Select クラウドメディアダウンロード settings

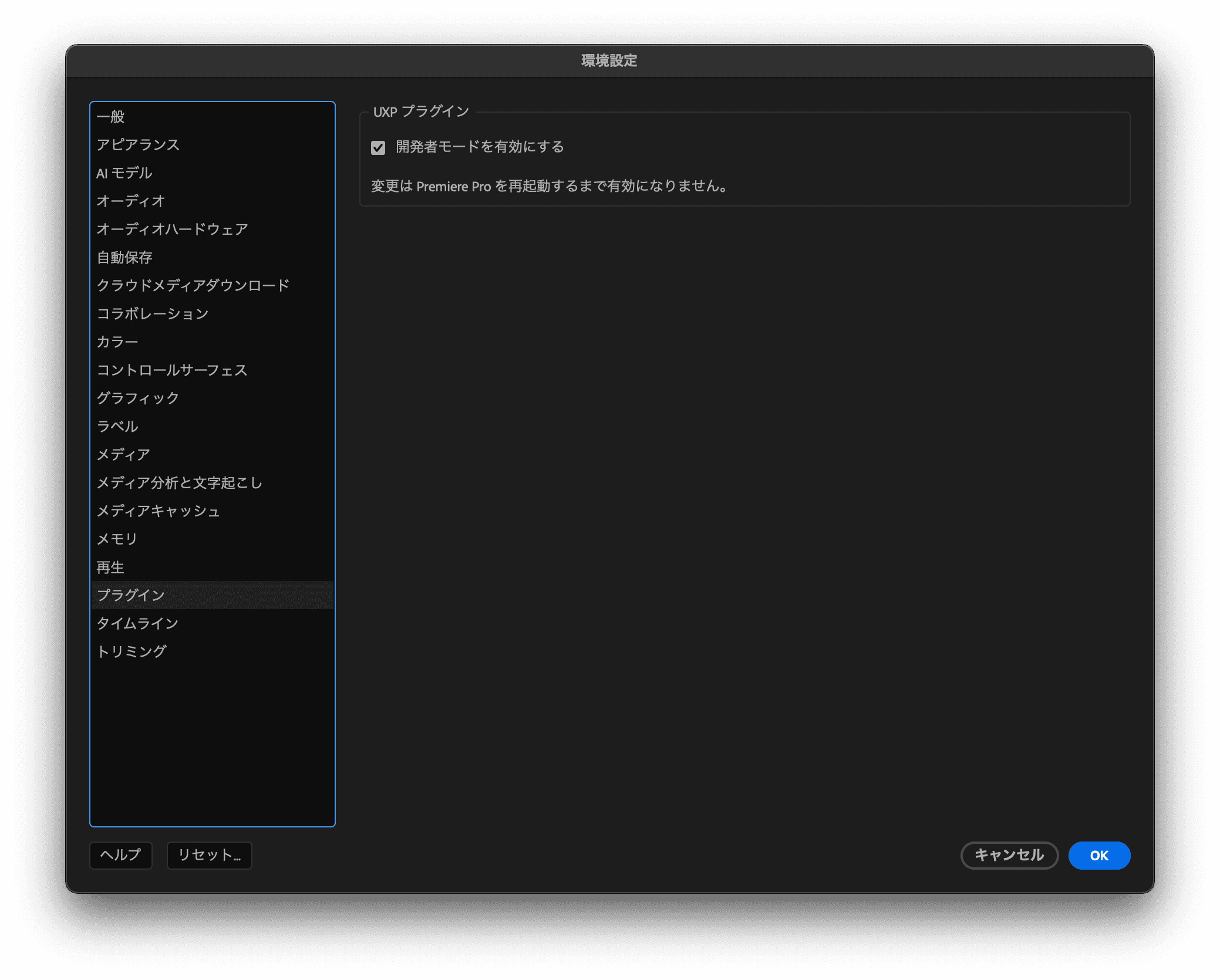pyautogui.click(x=193, y=285)
